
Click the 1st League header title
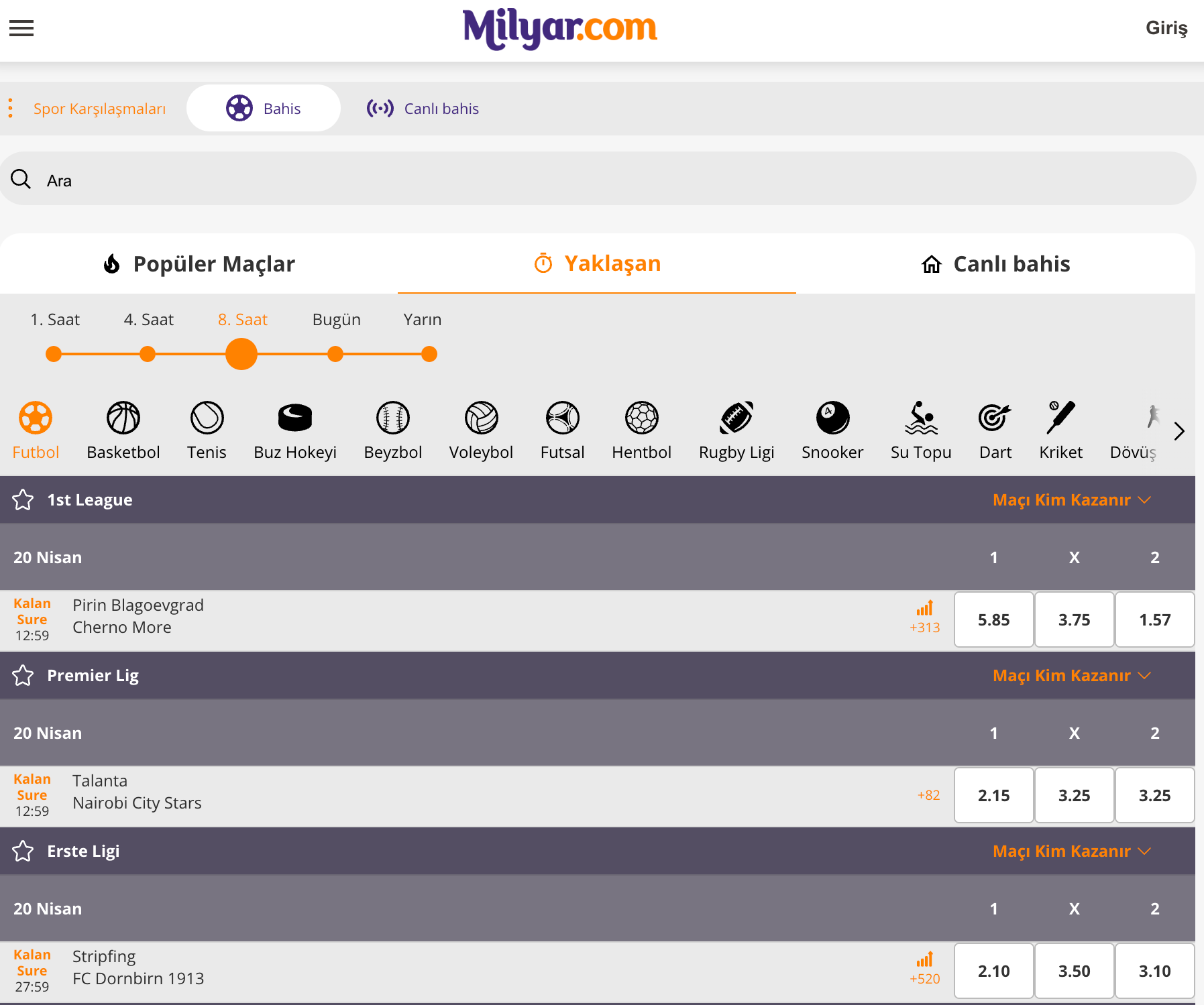[x=90, y=499]
